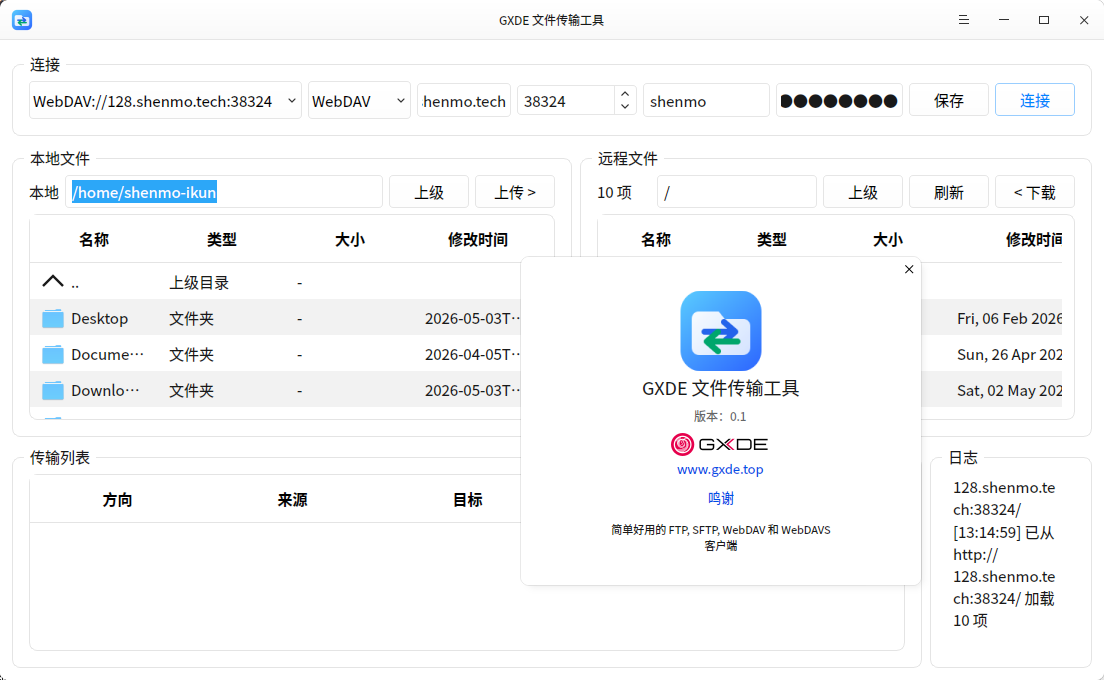The height and width of the screenshot is (680, 1104).
Task: Click the GXDE file transfer logo in About dialog
Action: click(x=720, y=331)
